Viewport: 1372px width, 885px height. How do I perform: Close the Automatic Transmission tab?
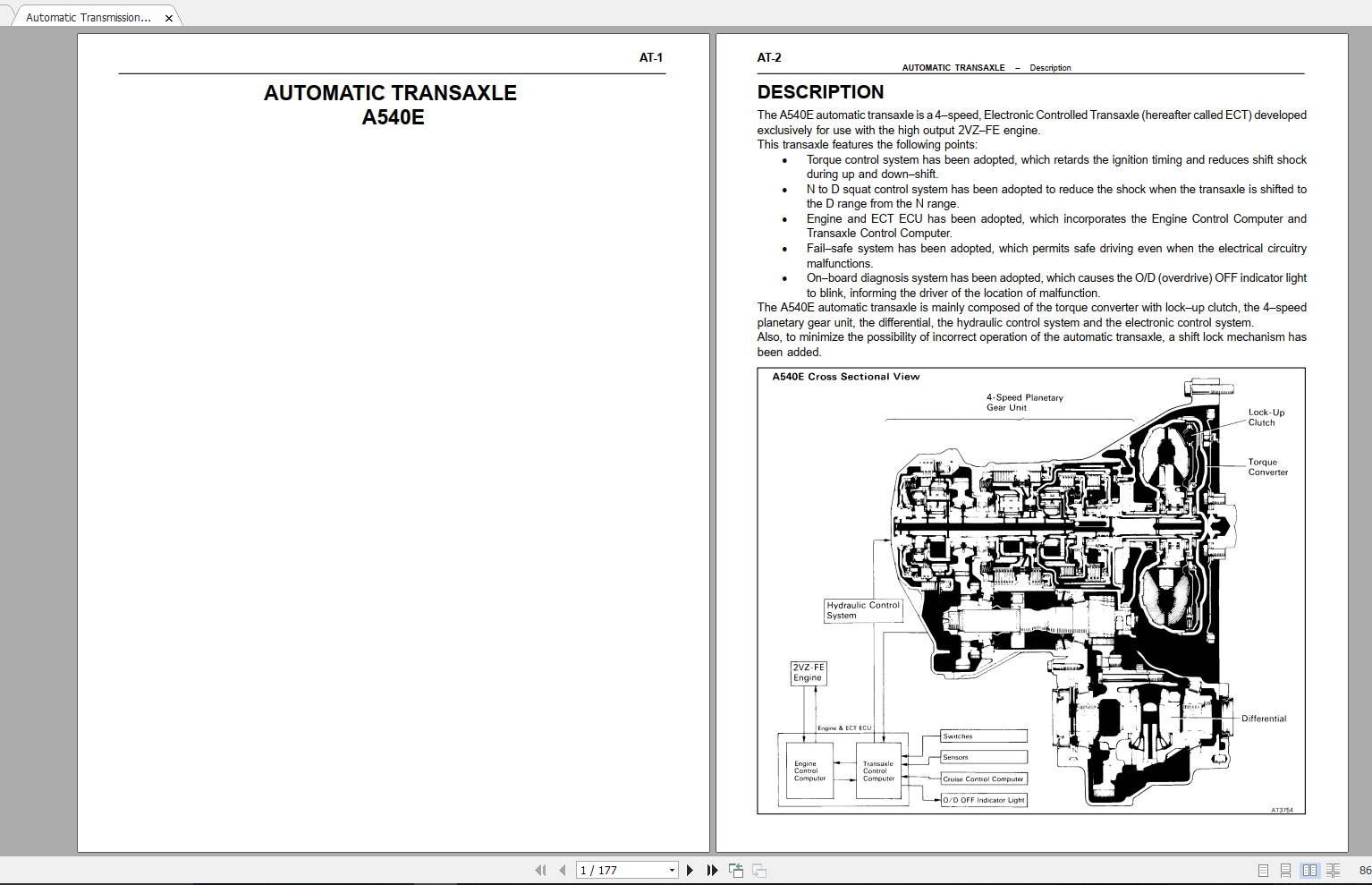(169, 18)
